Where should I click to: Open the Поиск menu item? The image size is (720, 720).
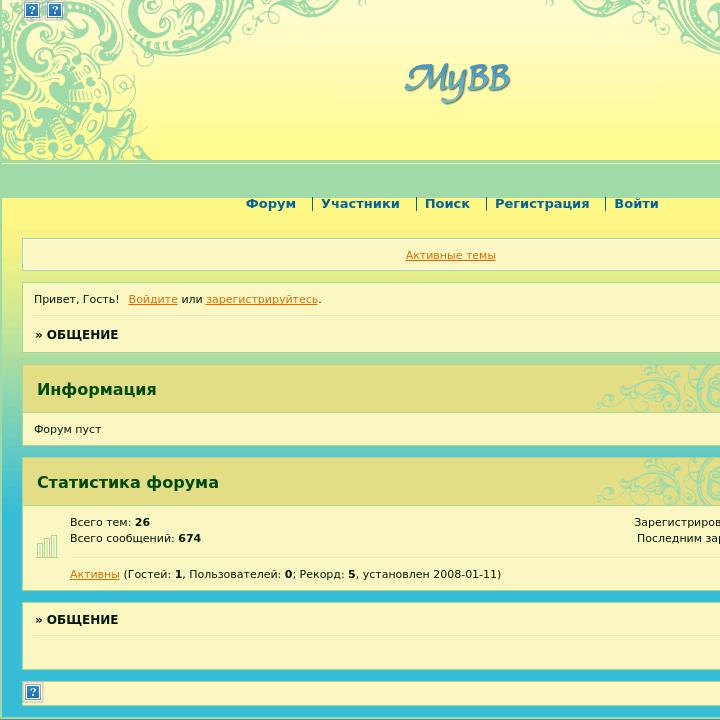(447, 203)
